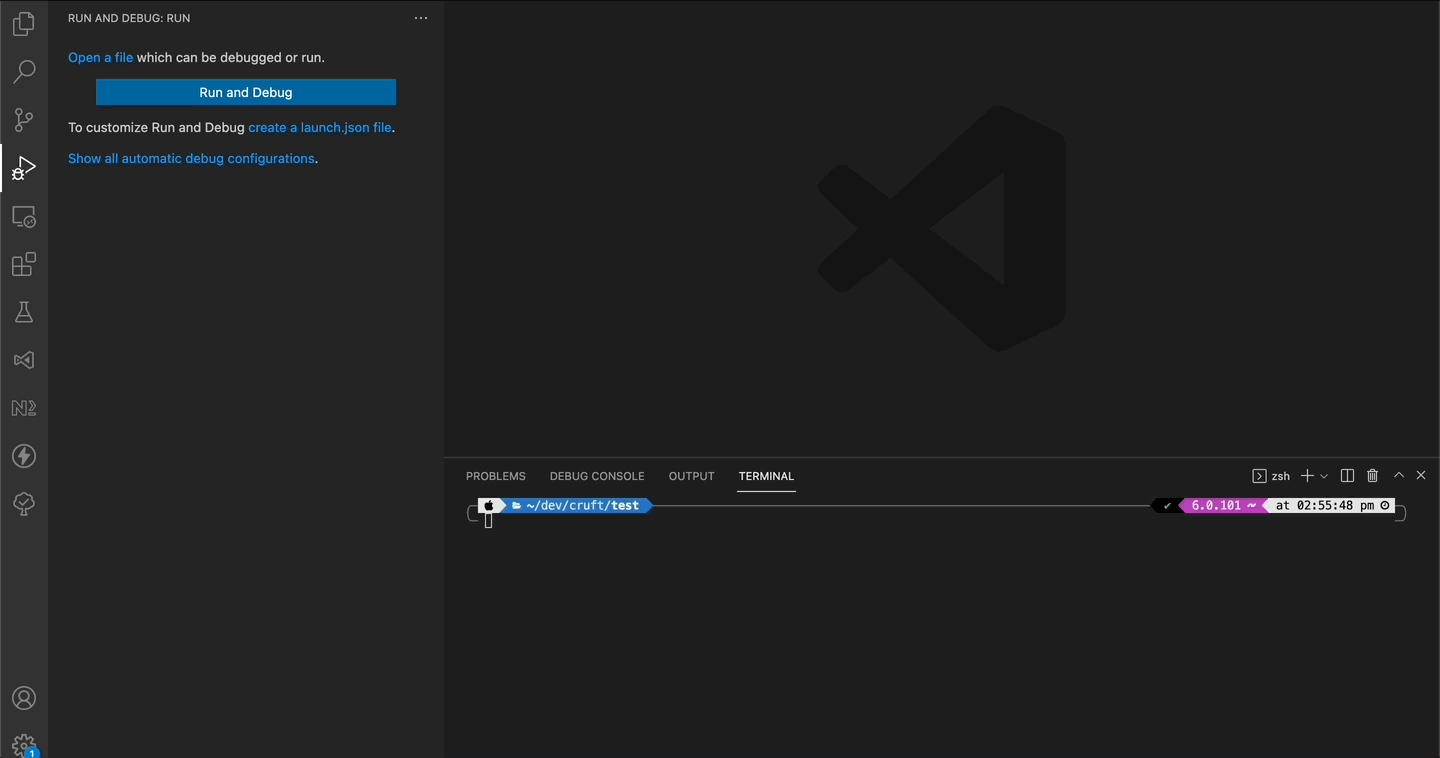Viewport: 1440px width, 758px height.
Task: Click 'create a launch.json file' link
Action: point(320,127)
